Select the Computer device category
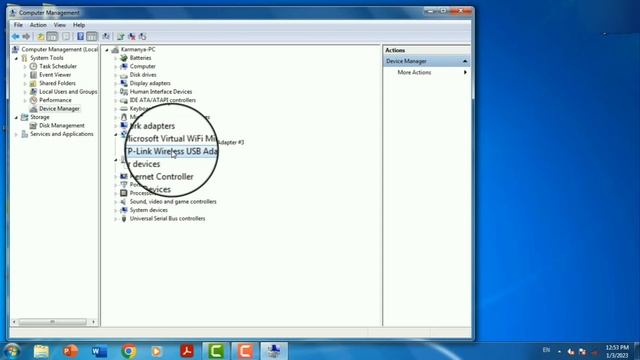640x360 pixels. 142,66
